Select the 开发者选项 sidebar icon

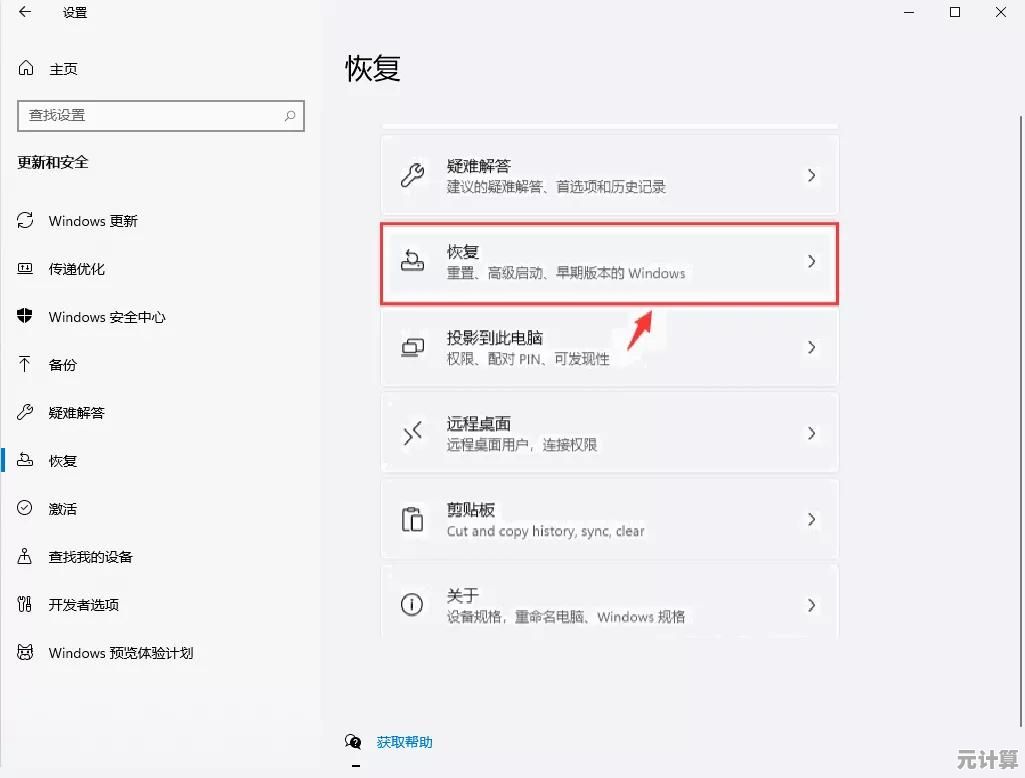point(26,605)
